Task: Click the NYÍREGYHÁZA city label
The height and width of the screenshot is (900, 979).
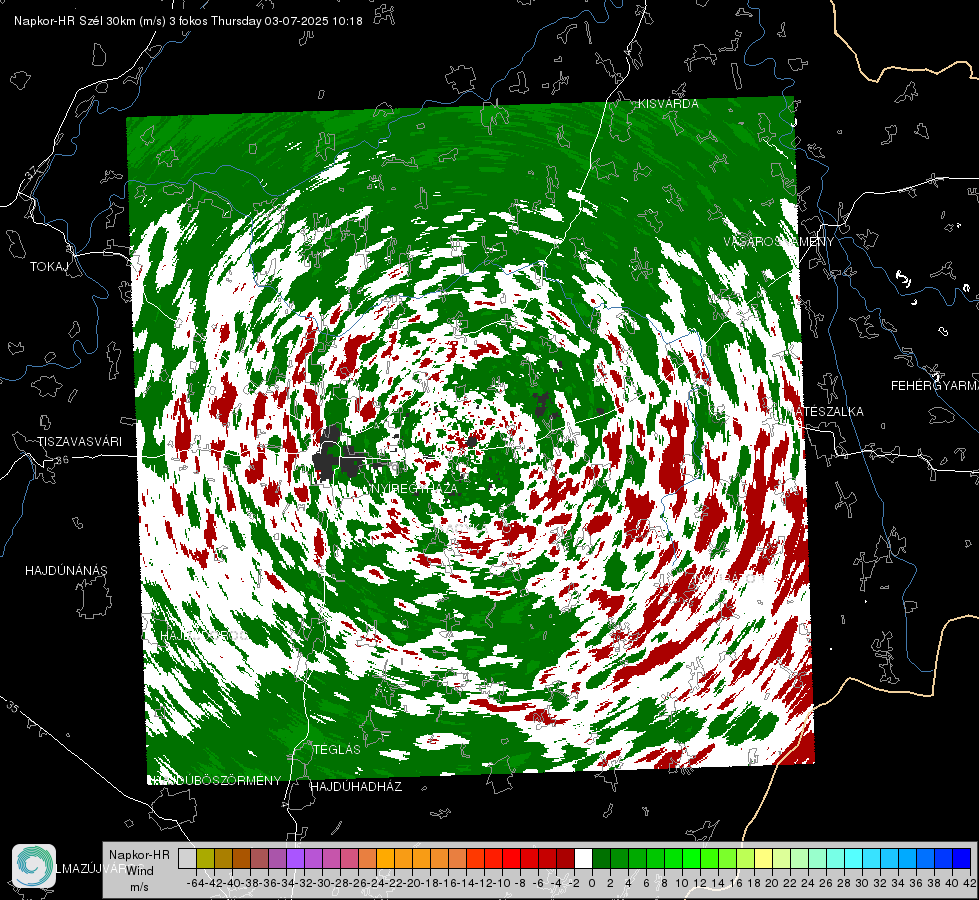Action: tap(415, 488)
